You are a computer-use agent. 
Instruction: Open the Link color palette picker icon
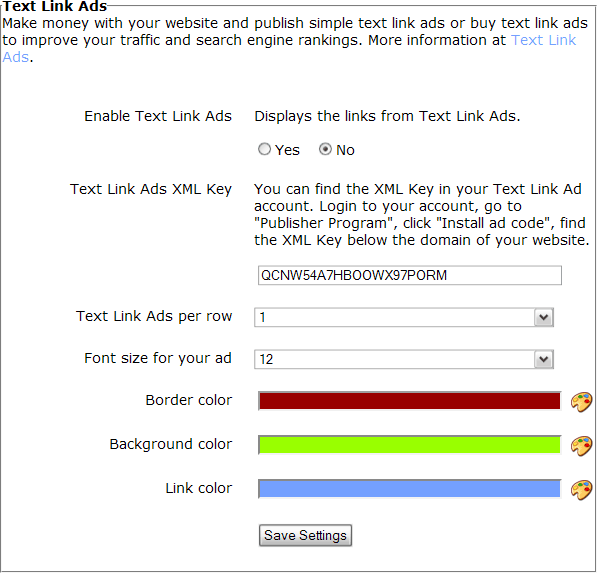[581, 490]
